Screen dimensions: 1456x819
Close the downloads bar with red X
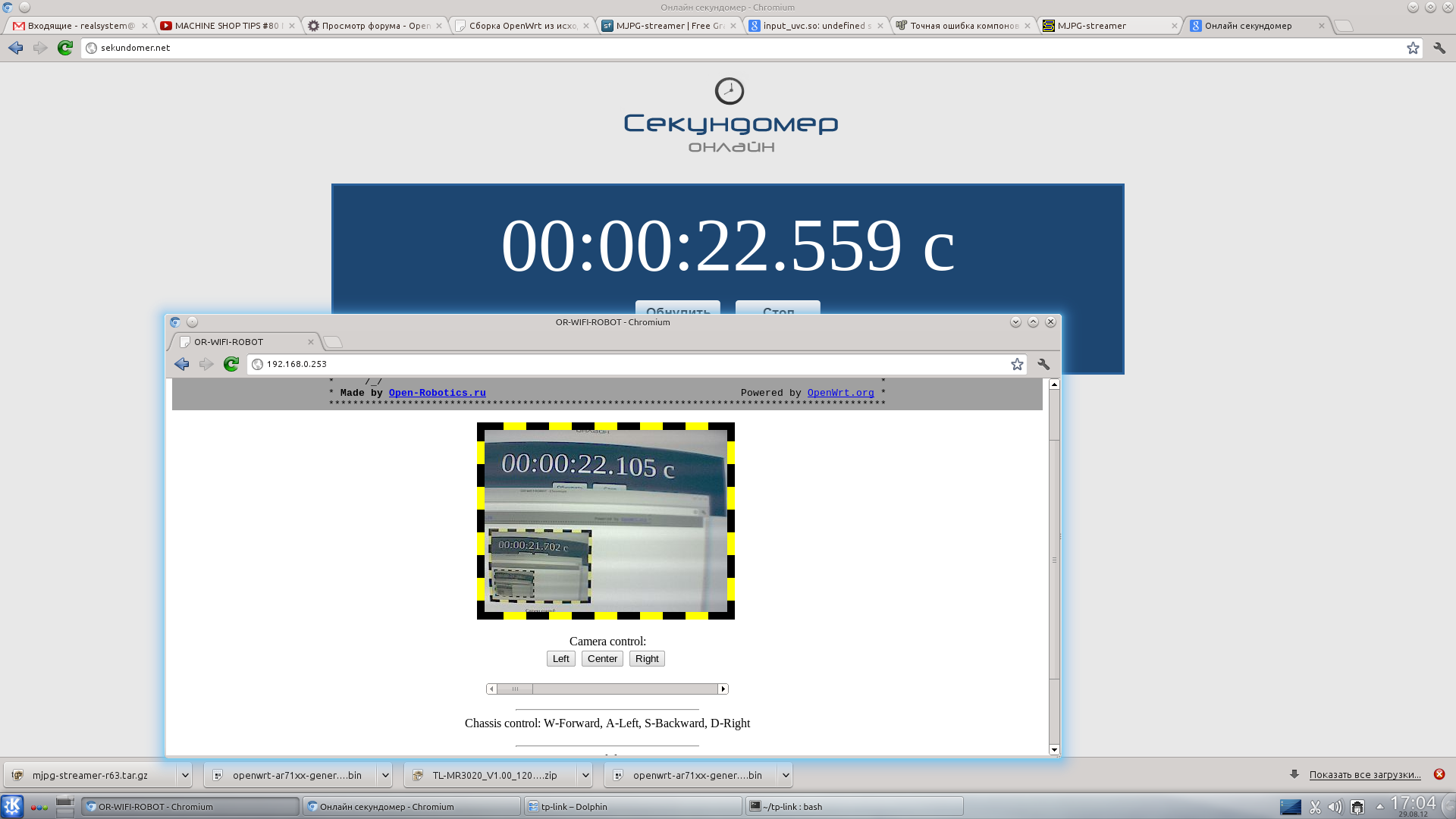[1439, 774]
